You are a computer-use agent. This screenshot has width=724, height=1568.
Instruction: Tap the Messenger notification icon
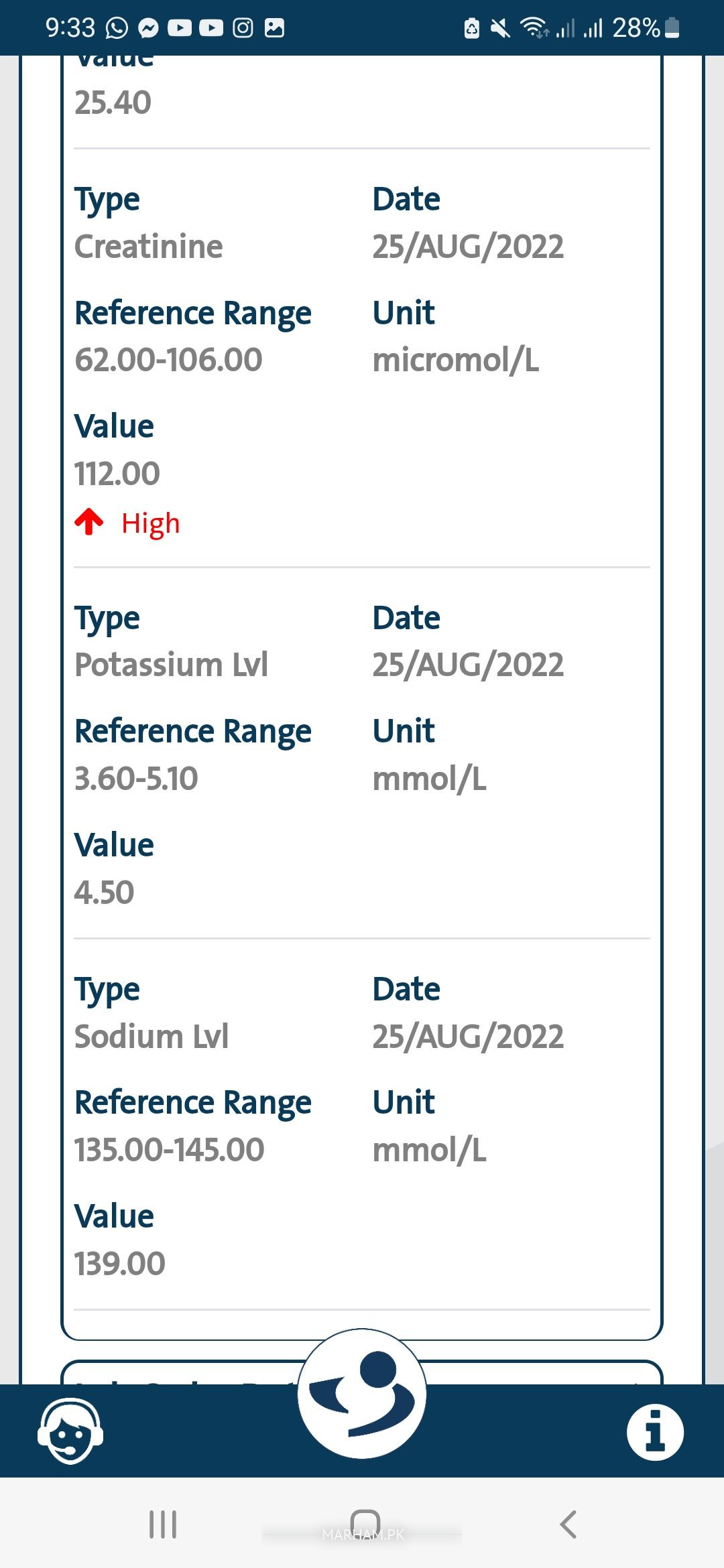[x=148, y=27]
